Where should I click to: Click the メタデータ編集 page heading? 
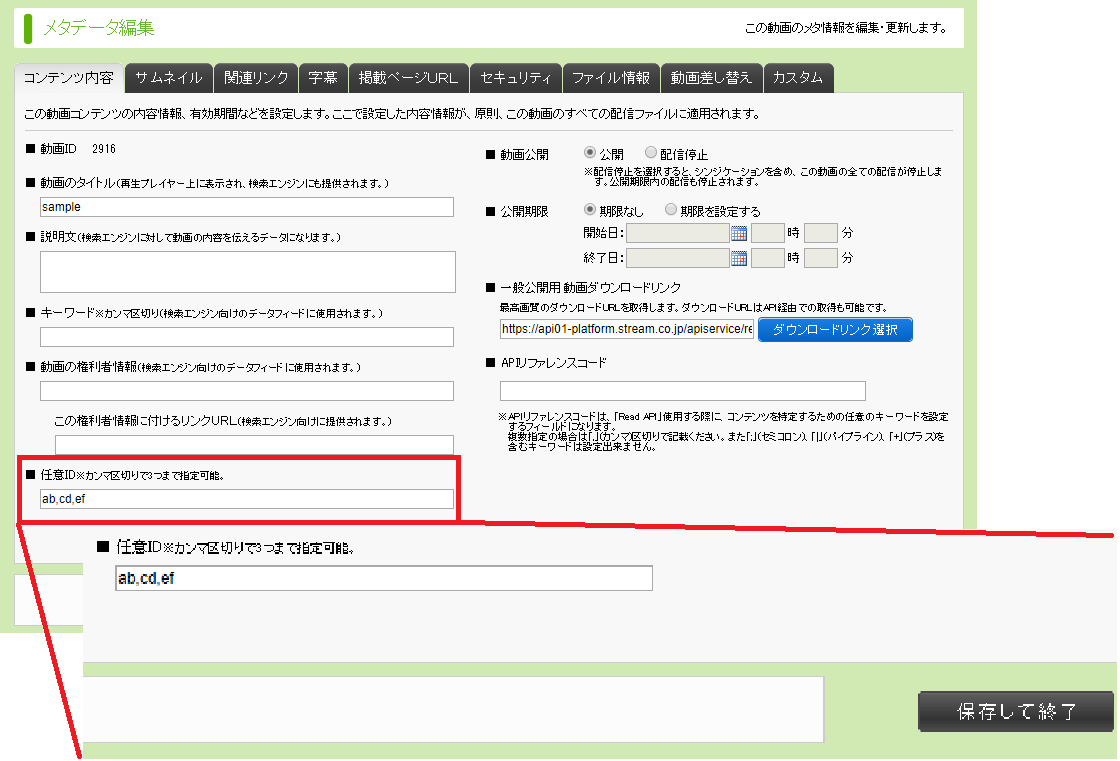[99, 28]
